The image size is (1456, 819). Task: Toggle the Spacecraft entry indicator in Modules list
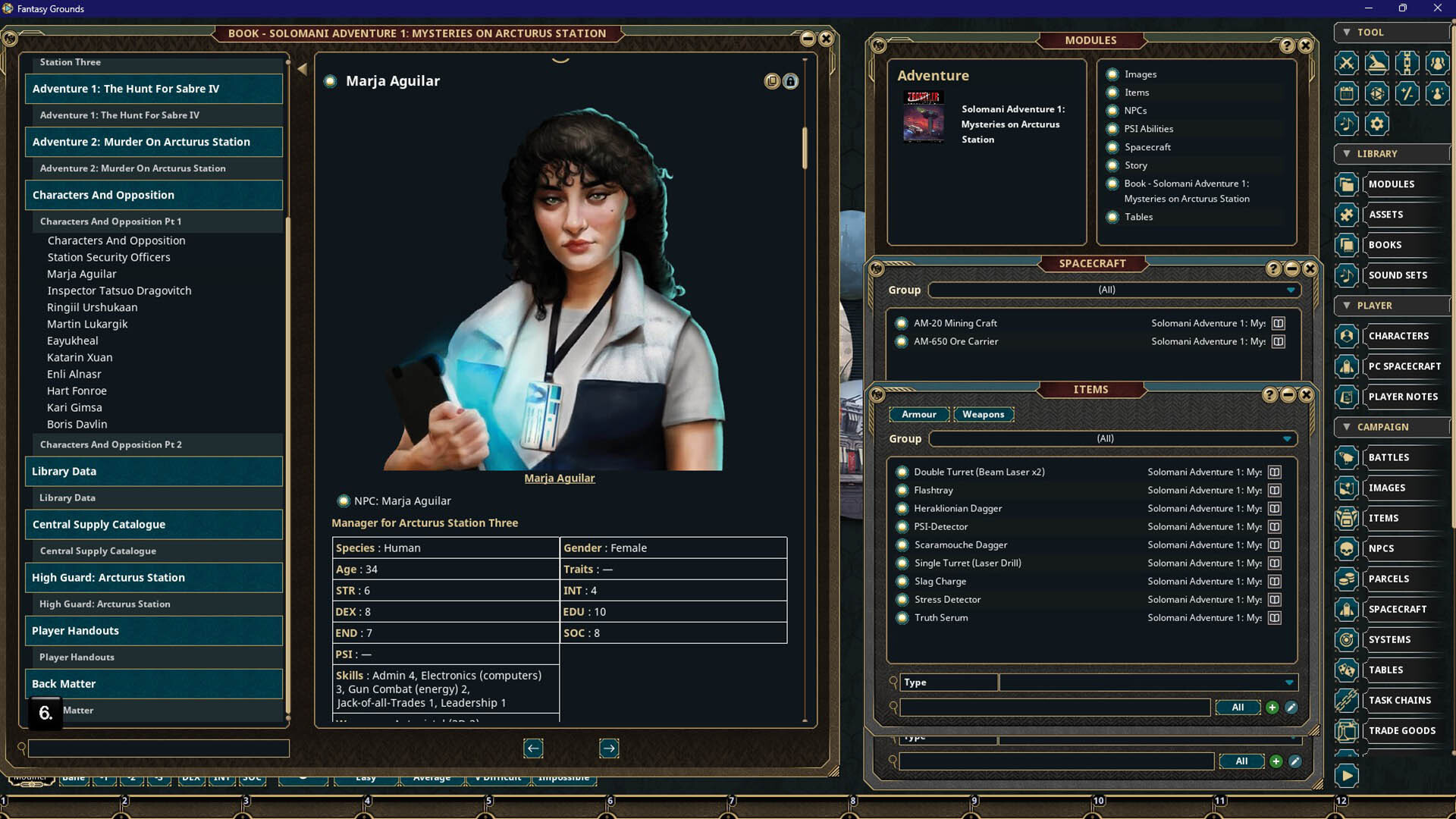pyautogui.click(x=1112, y=147)
